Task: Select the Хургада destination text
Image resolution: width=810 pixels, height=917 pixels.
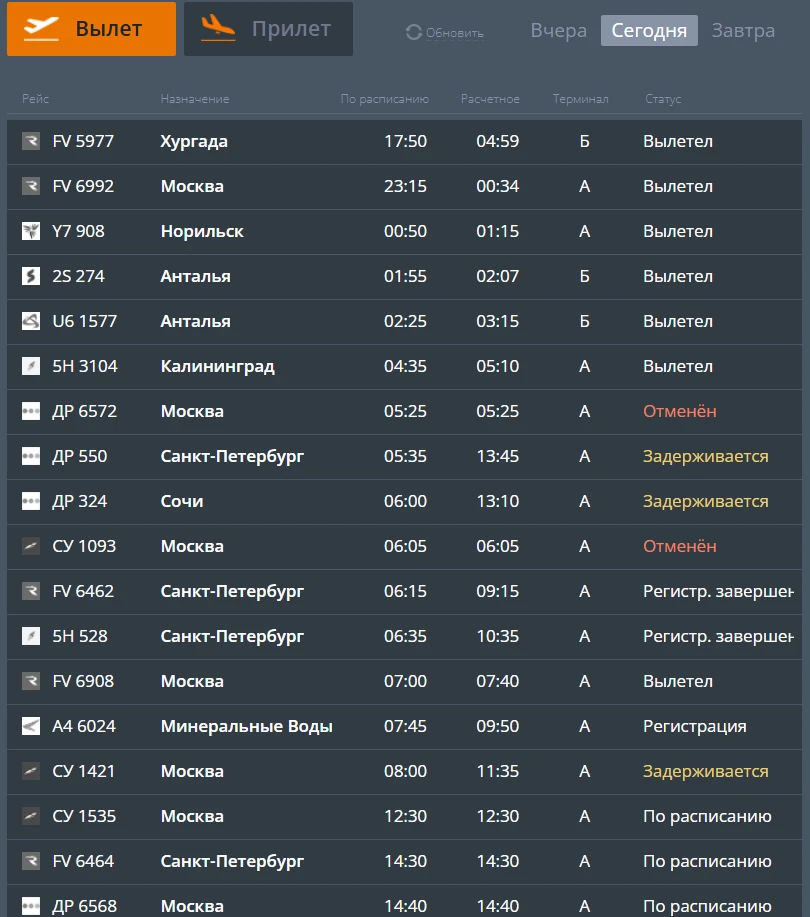Action: click(x=194, y=142)
